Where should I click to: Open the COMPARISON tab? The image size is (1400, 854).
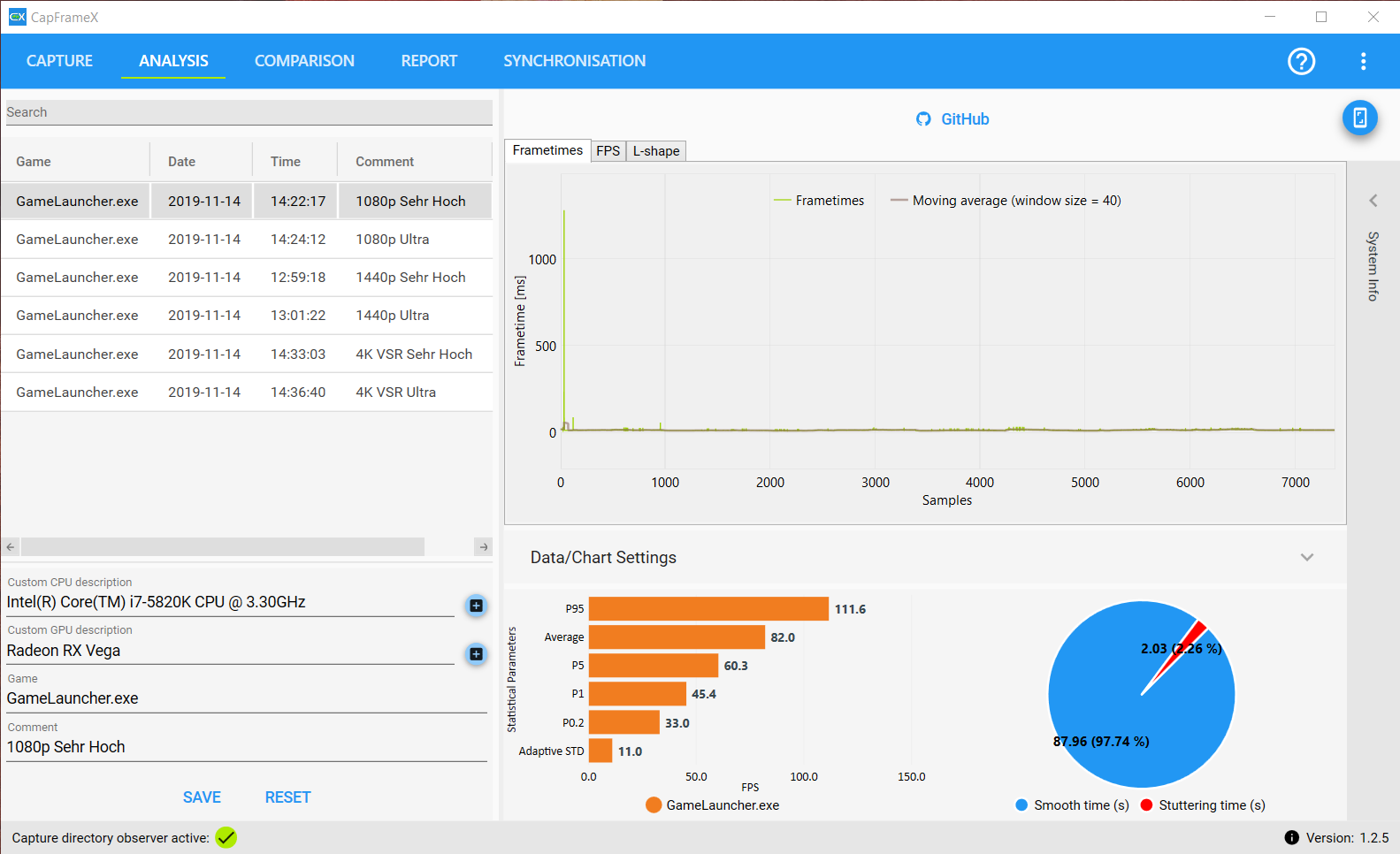click(x=304, y=61)
